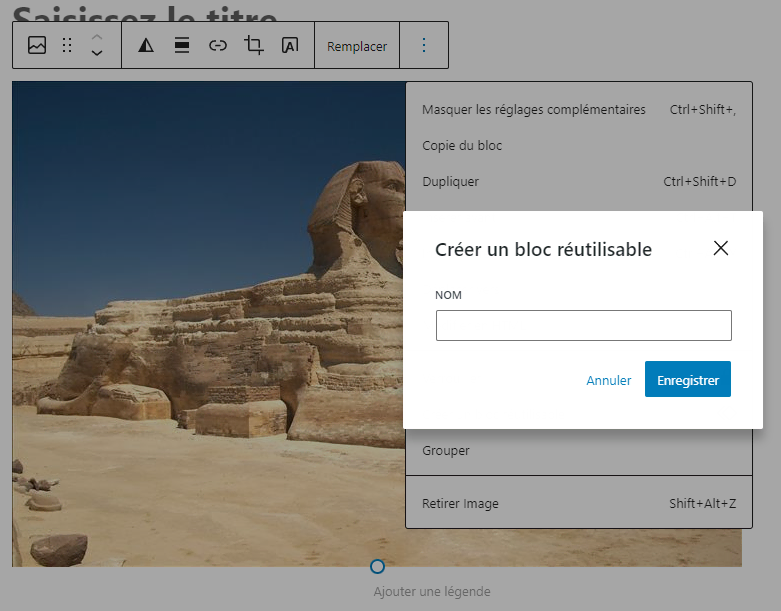Click the image block type icon
The height and width of the screenshot is (611, 781).
pyautogui.click(x=37, y=45)
